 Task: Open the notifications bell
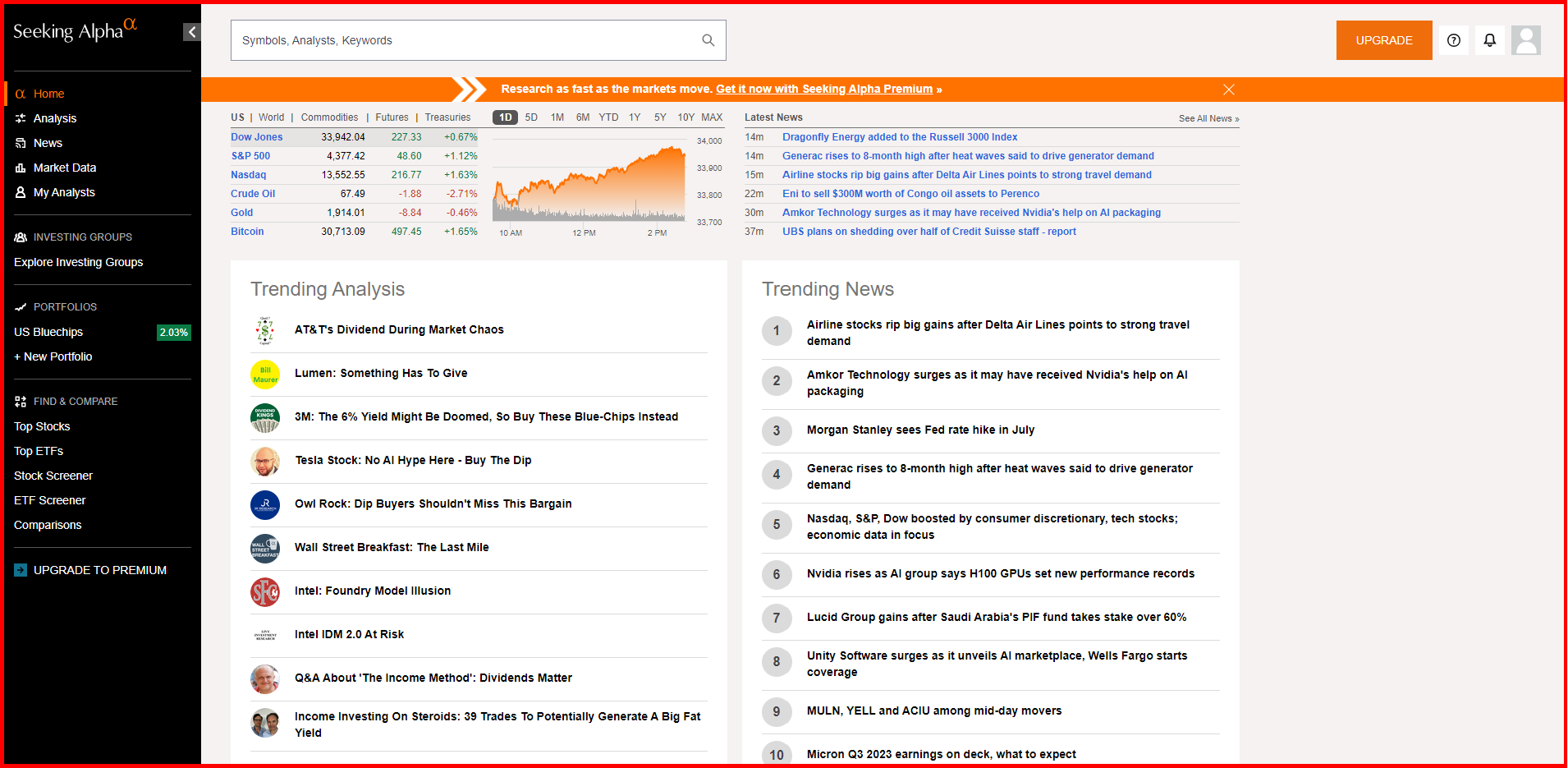(1490, 40)
